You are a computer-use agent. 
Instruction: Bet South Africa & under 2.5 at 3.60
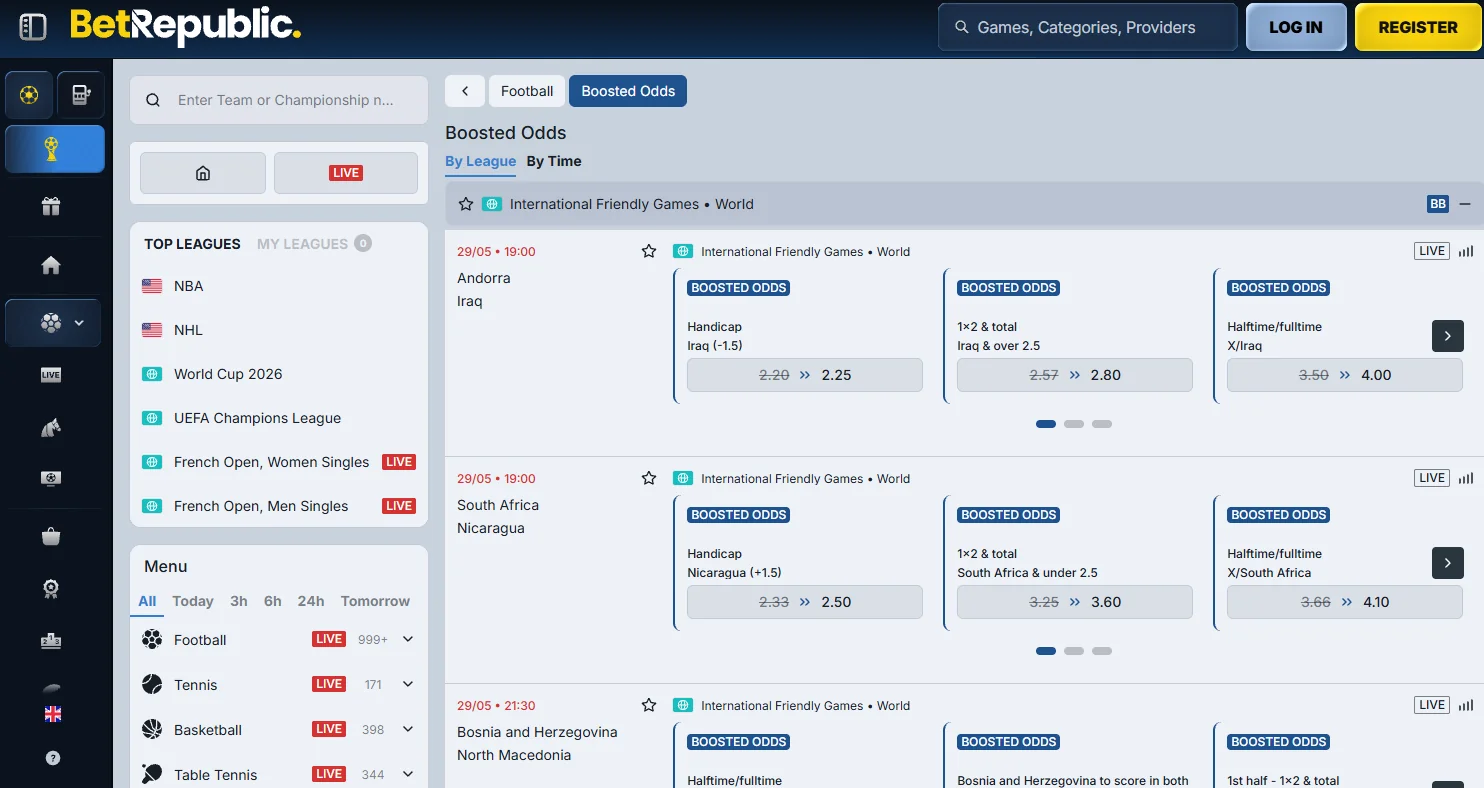[1075, 602]
